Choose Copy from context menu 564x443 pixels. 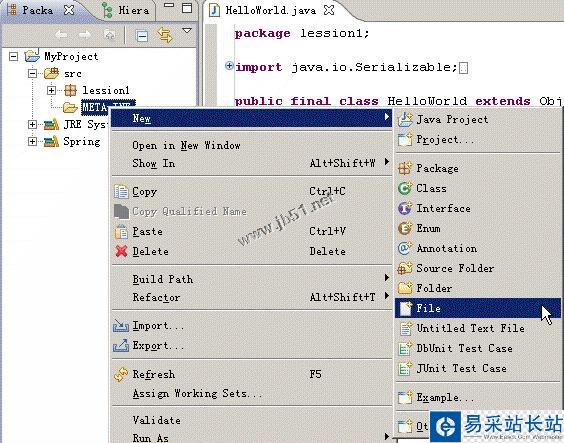tap(251, 191)
